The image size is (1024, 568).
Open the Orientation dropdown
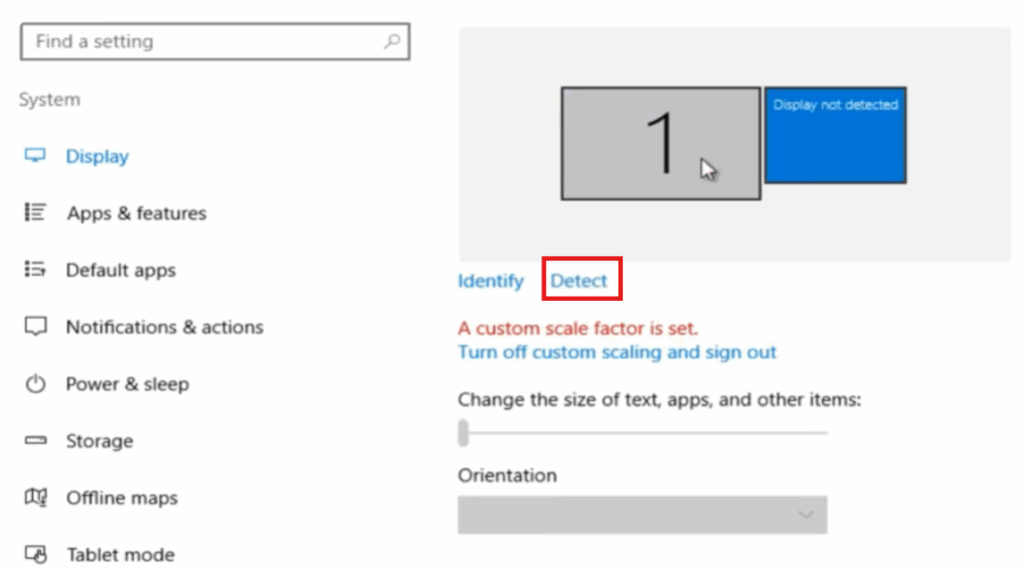[642, 515]
